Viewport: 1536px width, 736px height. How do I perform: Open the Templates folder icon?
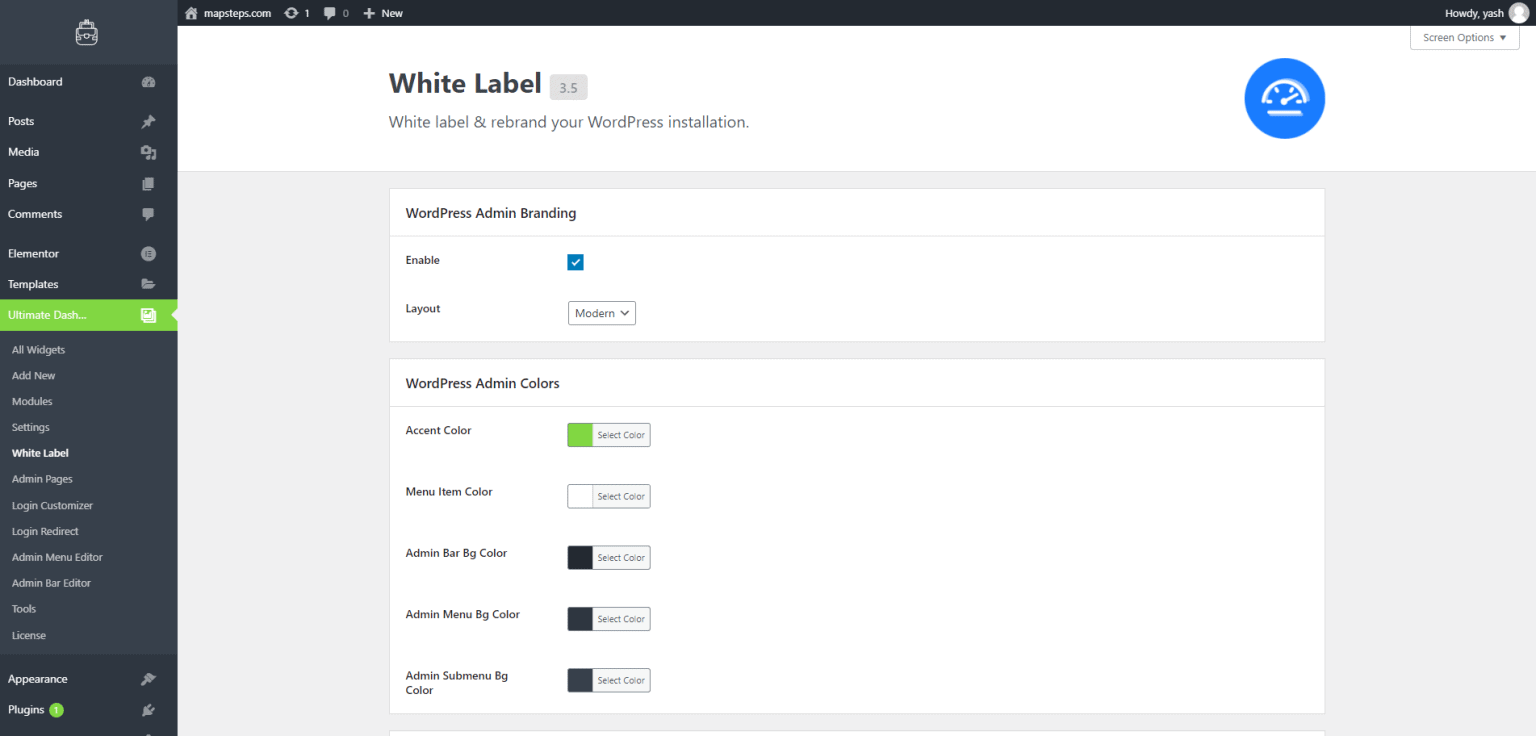click(148, 284)
